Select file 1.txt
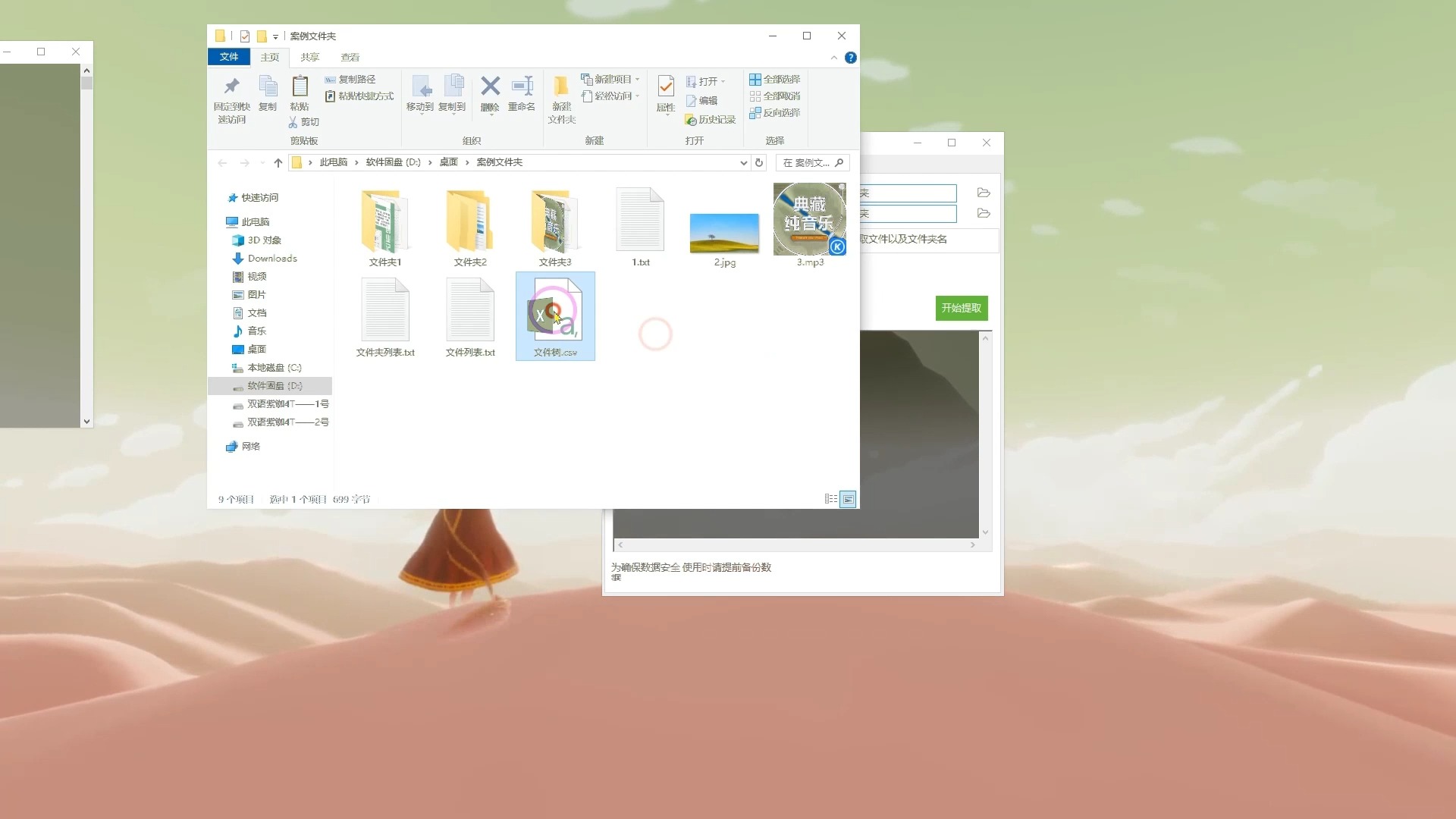 point(641,227)
